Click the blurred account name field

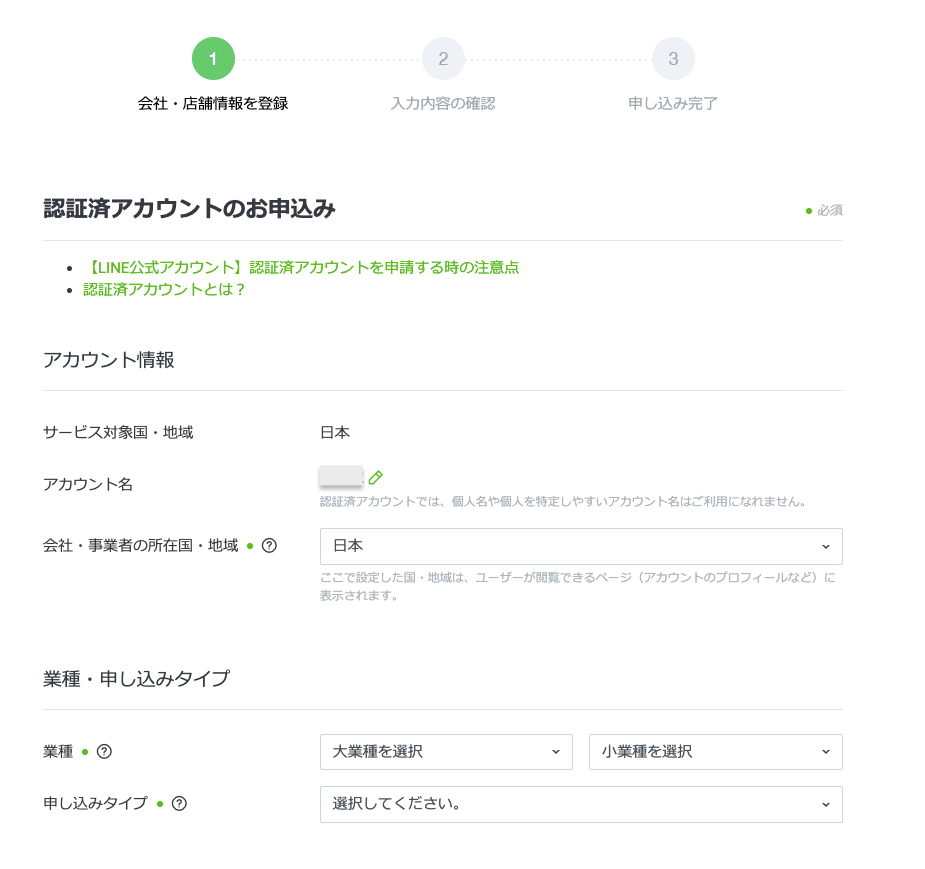point(340,477)
